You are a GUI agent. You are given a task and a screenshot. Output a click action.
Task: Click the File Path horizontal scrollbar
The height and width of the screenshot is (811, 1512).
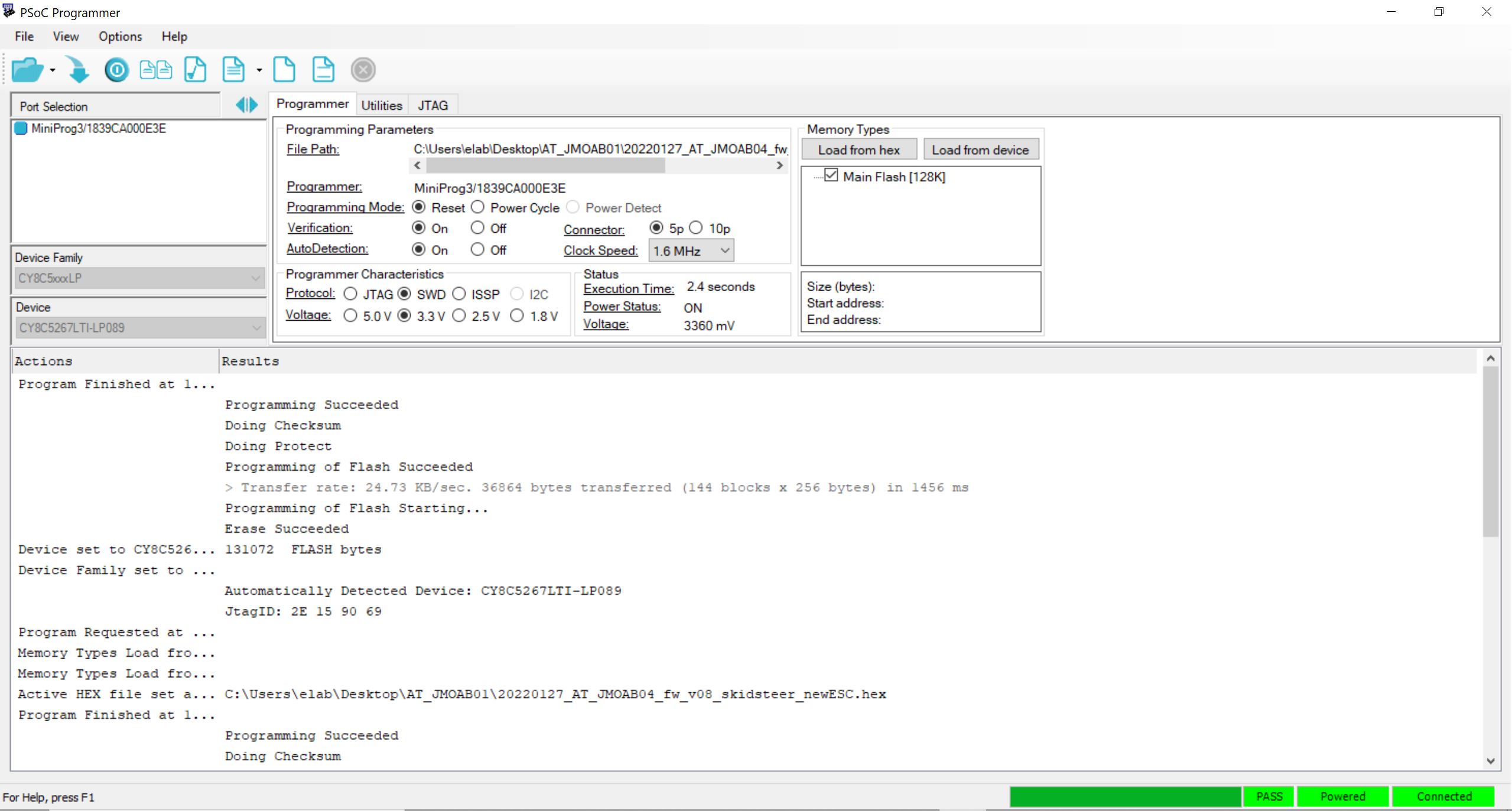click(598, 166)
